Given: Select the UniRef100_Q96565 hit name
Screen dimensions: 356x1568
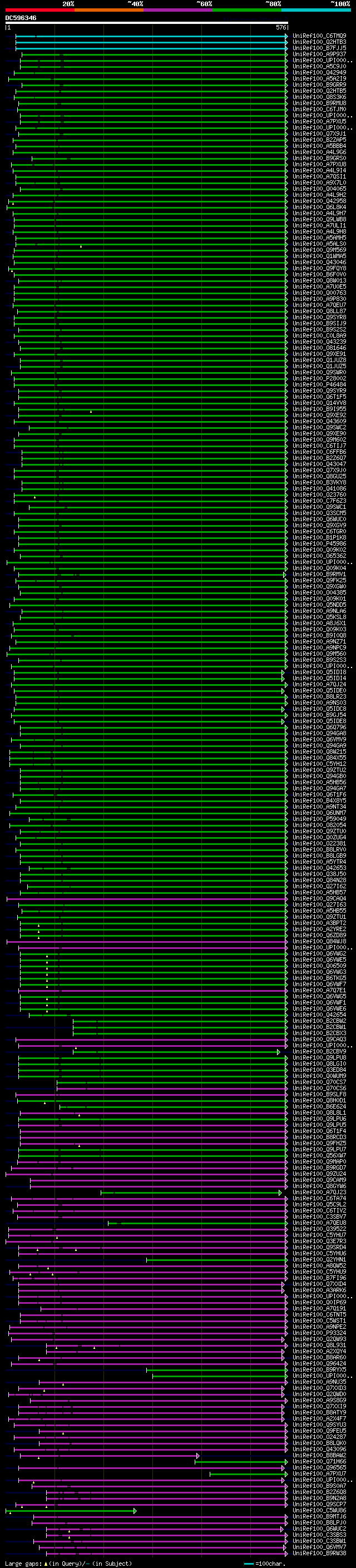Looking at the screenshot, I should pos(319,1467).
